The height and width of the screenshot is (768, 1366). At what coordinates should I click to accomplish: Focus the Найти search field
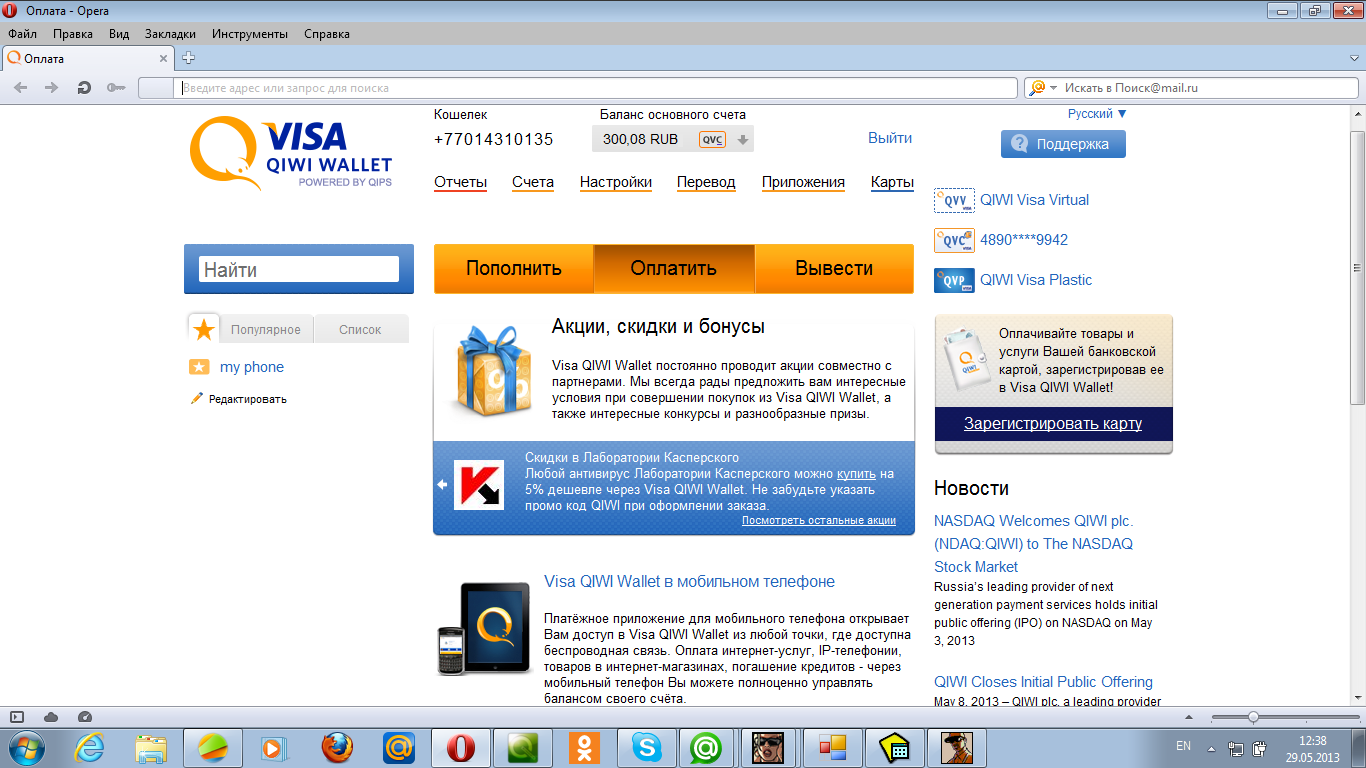coord(299,269)
